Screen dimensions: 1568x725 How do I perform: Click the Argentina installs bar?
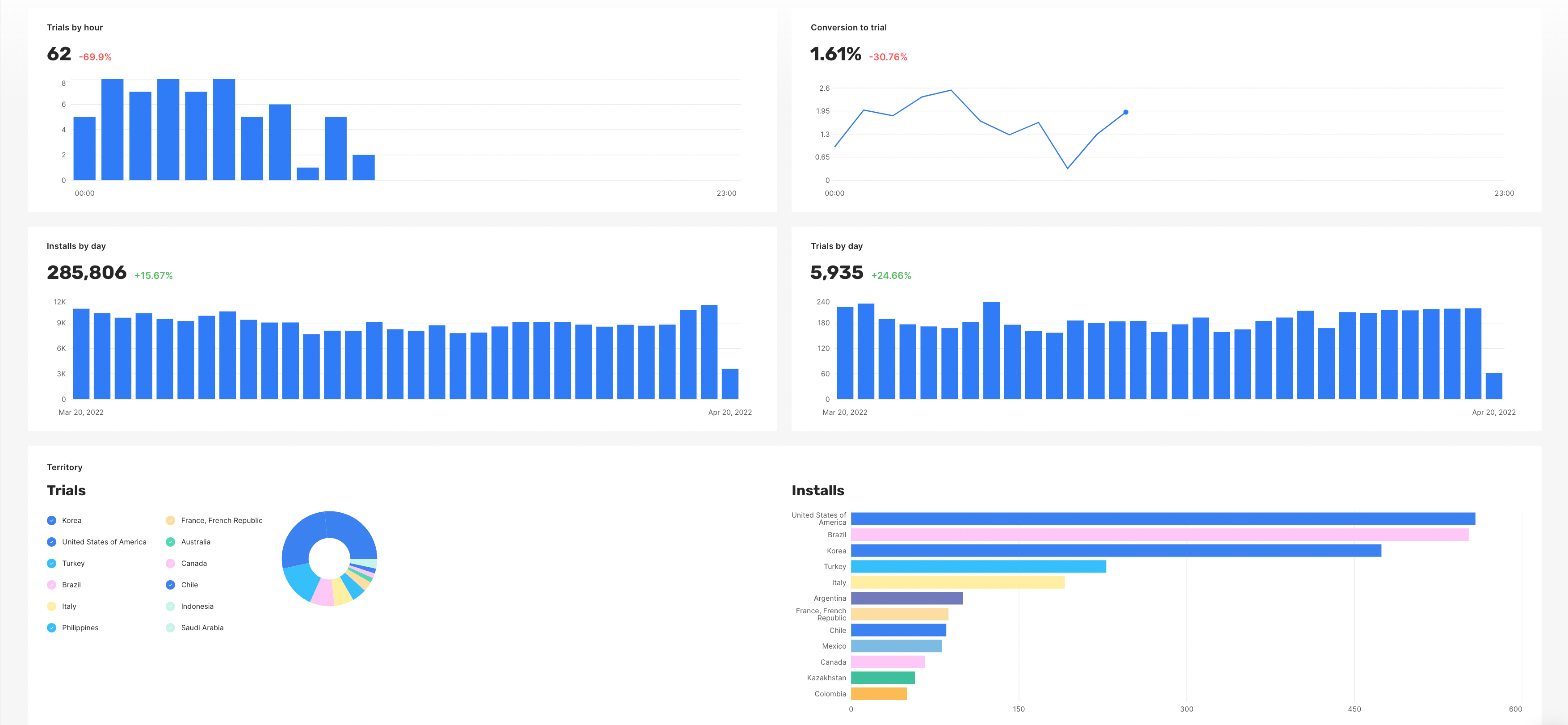[x=906, y=598]
